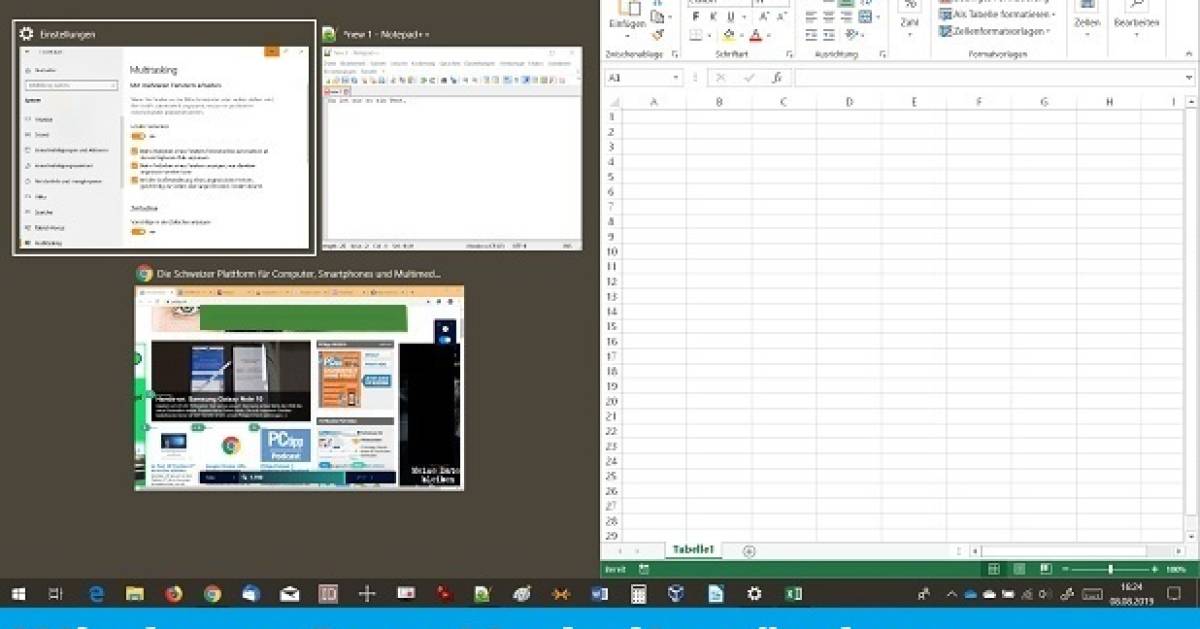Click the name box showing A1
Image resolution: width=1200 pixels, height=629 pixels.
point(636,78)
